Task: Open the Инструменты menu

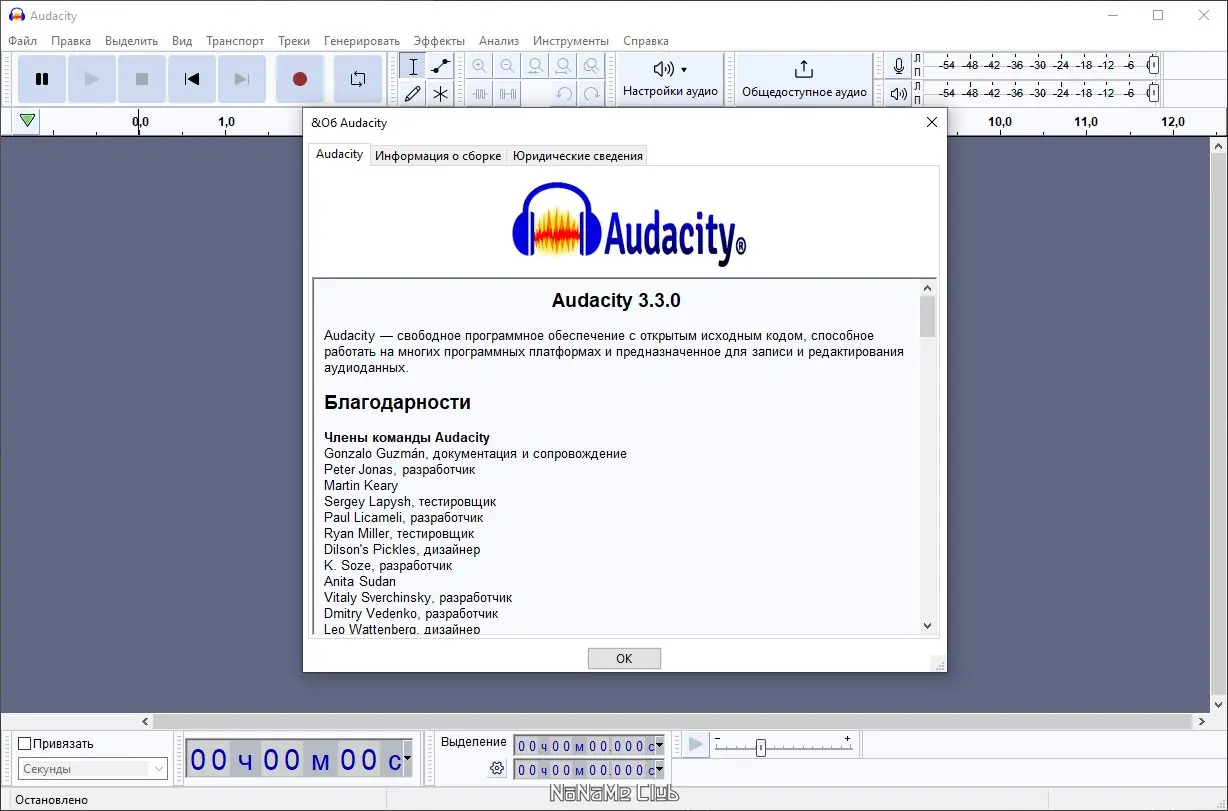Action: tap(571, 41)
